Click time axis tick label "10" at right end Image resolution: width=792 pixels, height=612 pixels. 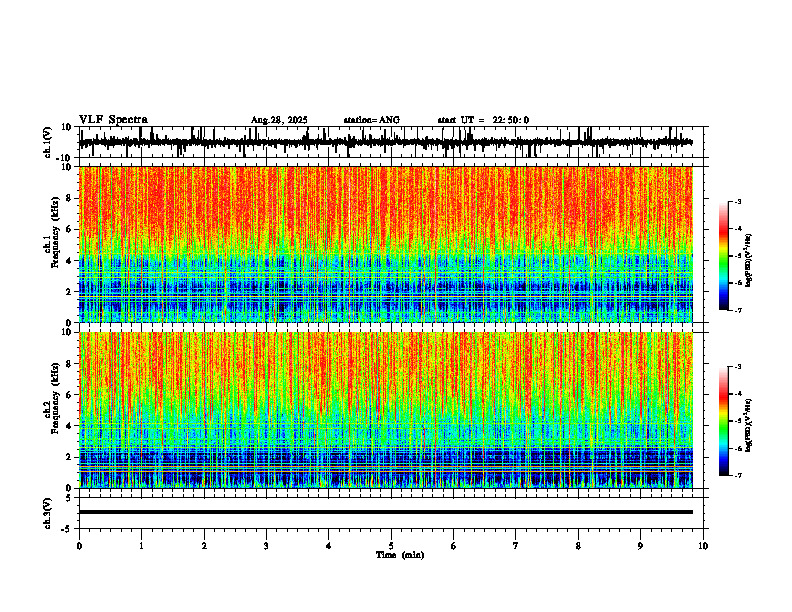(x=703, y=546)
